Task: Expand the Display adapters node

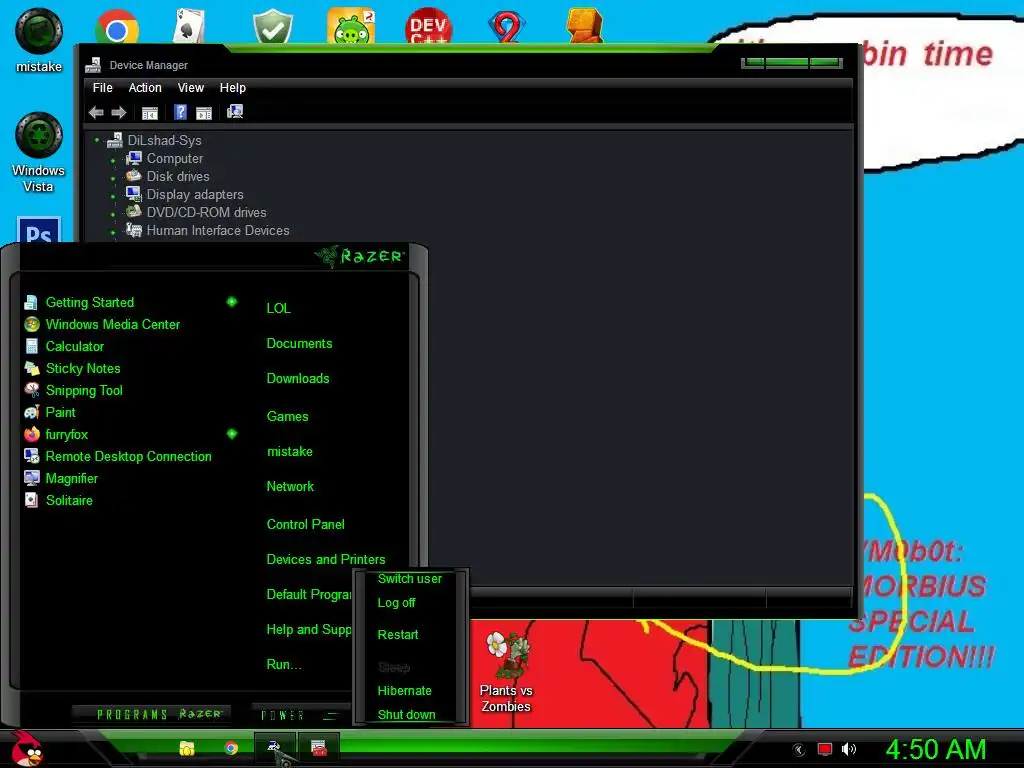Action: [113, 195]
